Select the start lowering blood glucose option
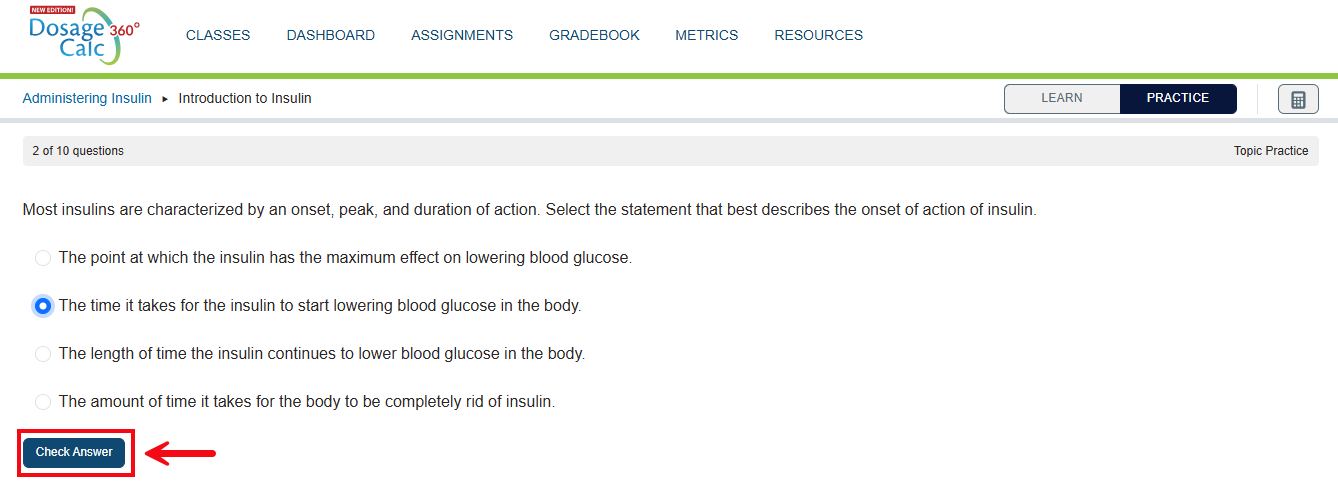The image size is (1338, 498). pyautogui.click(x=43, y=306)
